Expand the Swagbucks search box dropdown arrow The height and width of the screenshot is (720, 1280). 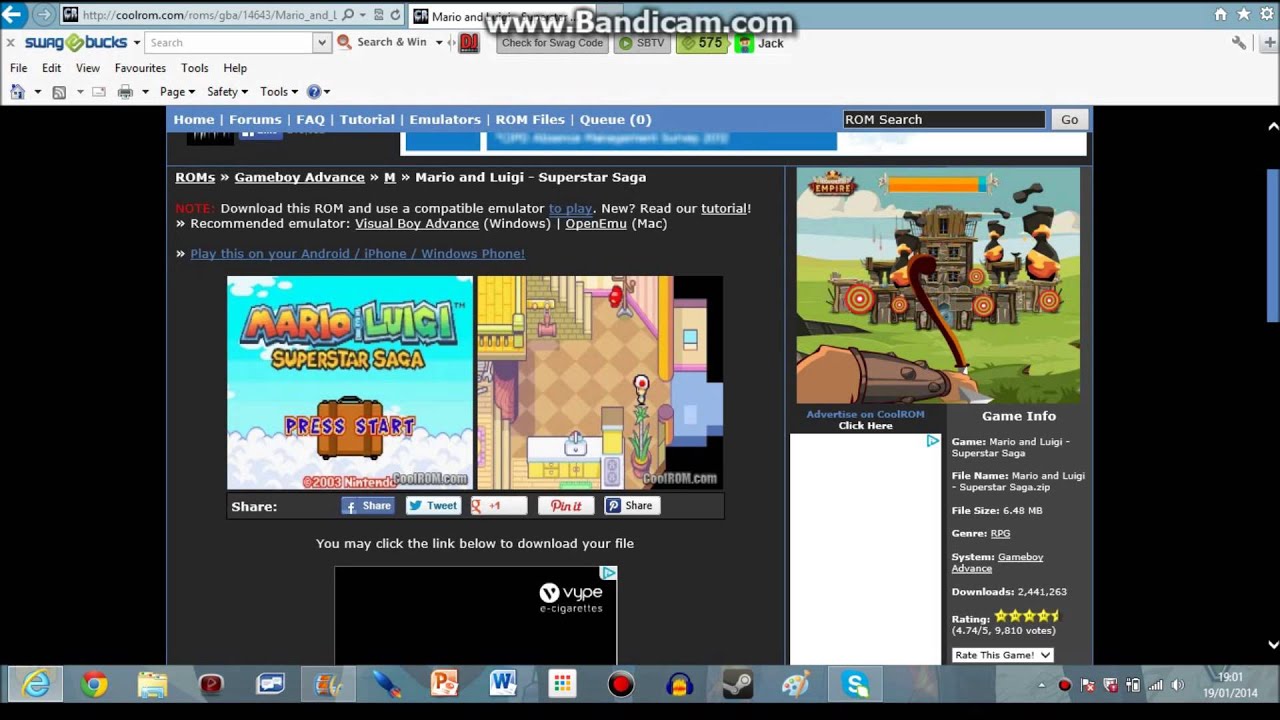pyautogui.click(x=322, y=42)
